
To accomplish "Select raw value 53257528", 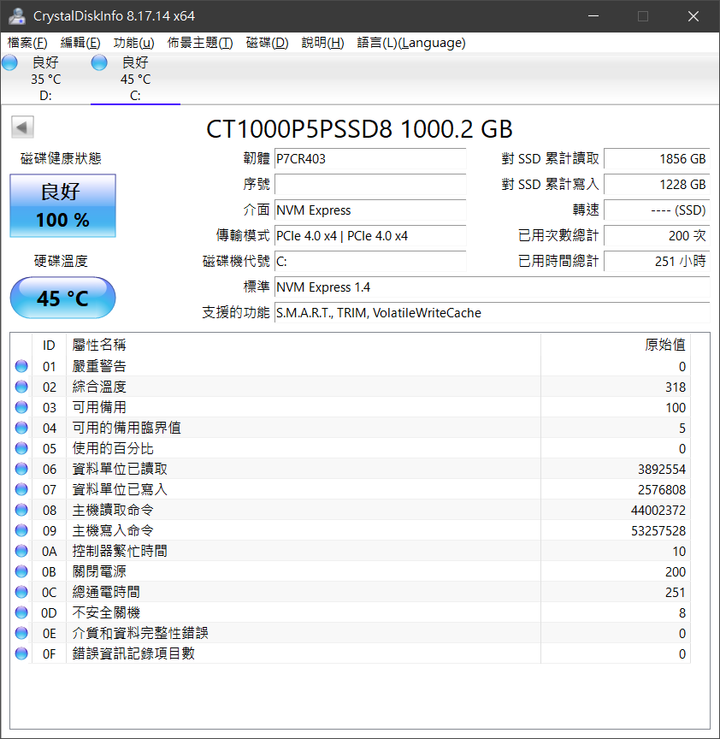I will 658,531.
